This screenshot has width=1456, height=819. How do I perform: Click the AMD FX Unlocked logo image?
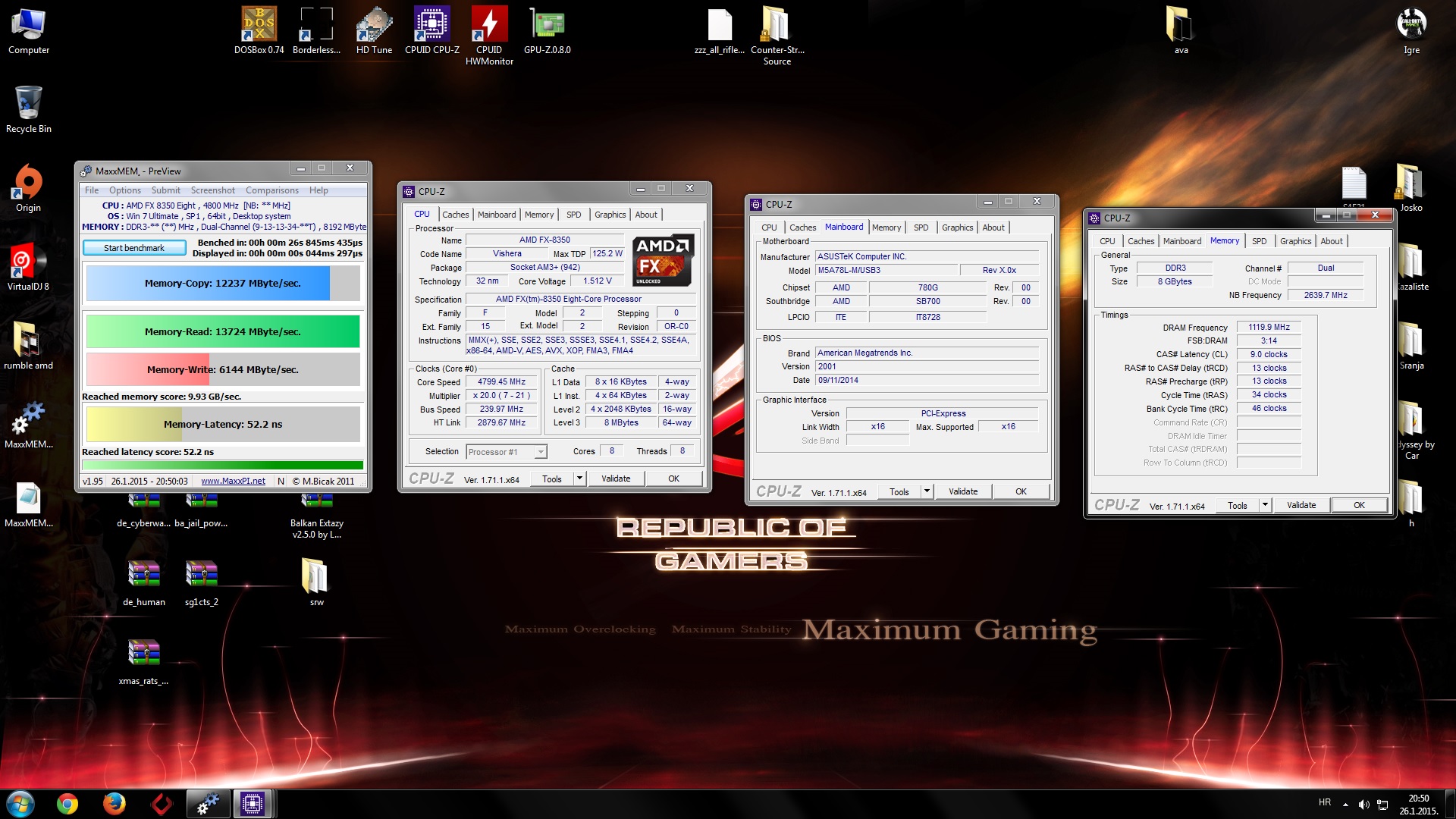pos(663,260)
